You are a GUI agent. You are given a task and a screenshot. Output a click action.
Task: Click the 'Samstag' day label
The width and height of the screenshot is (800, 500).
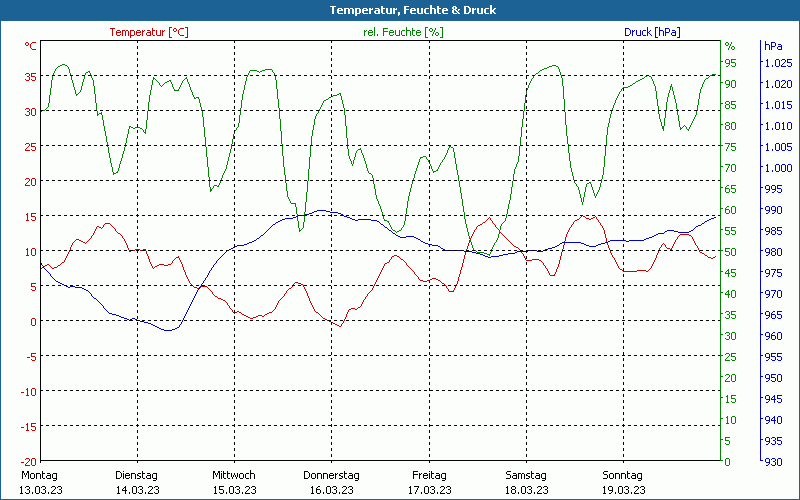coord(526,476)
